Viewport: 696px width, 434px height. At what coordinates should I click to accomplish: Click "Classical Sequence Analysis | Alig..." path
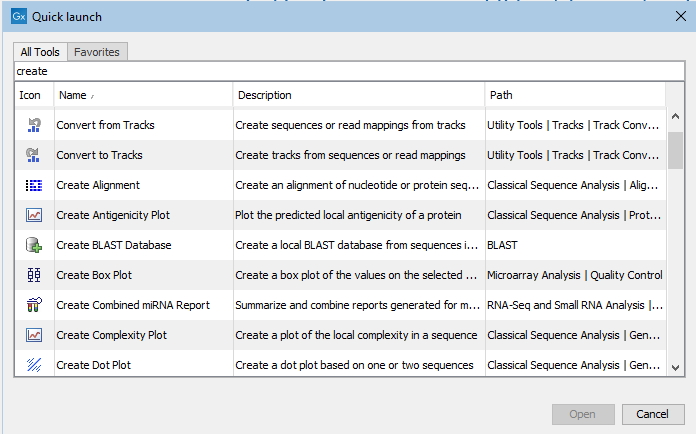point(573,185)
